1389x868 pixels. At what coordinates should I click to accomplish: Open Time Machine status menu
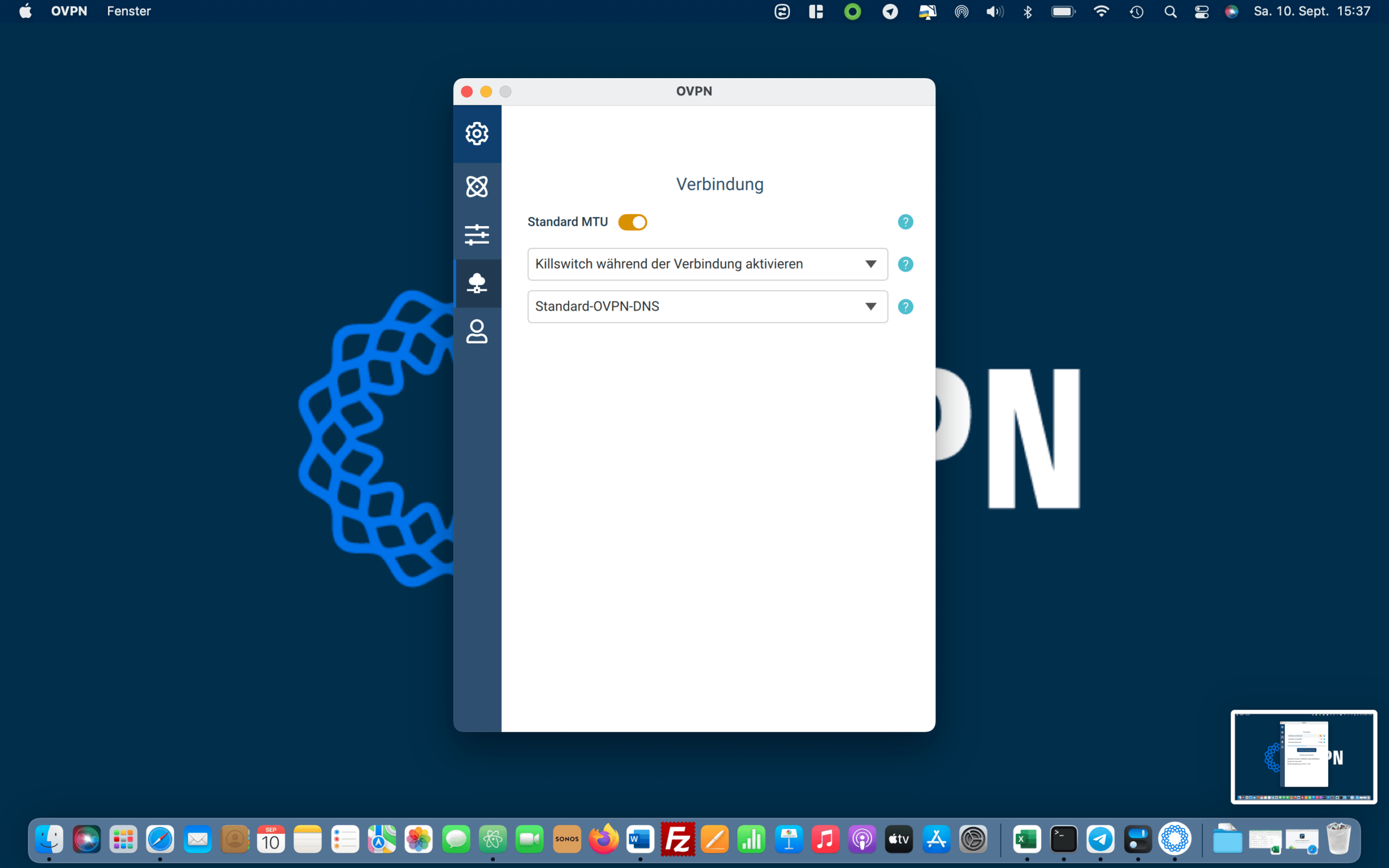[1137, 11]
